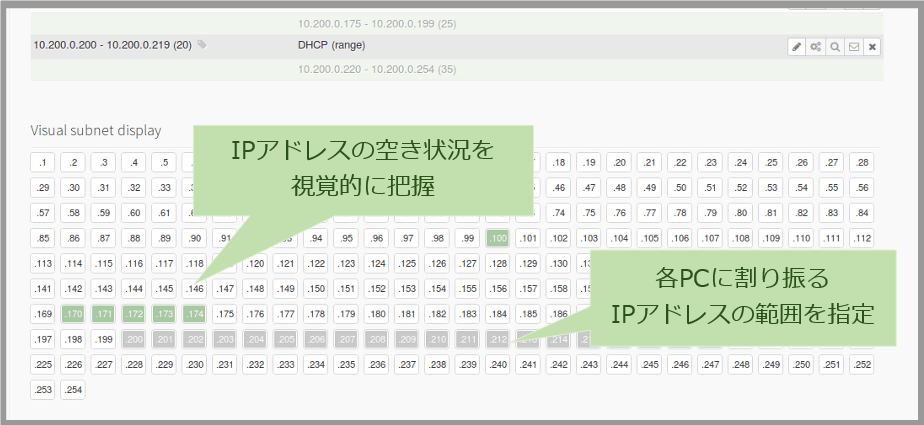The image size is (924, 425).
Task: Click the envelope mail icon in the DHCP row
Action: (x=853, y=46)
